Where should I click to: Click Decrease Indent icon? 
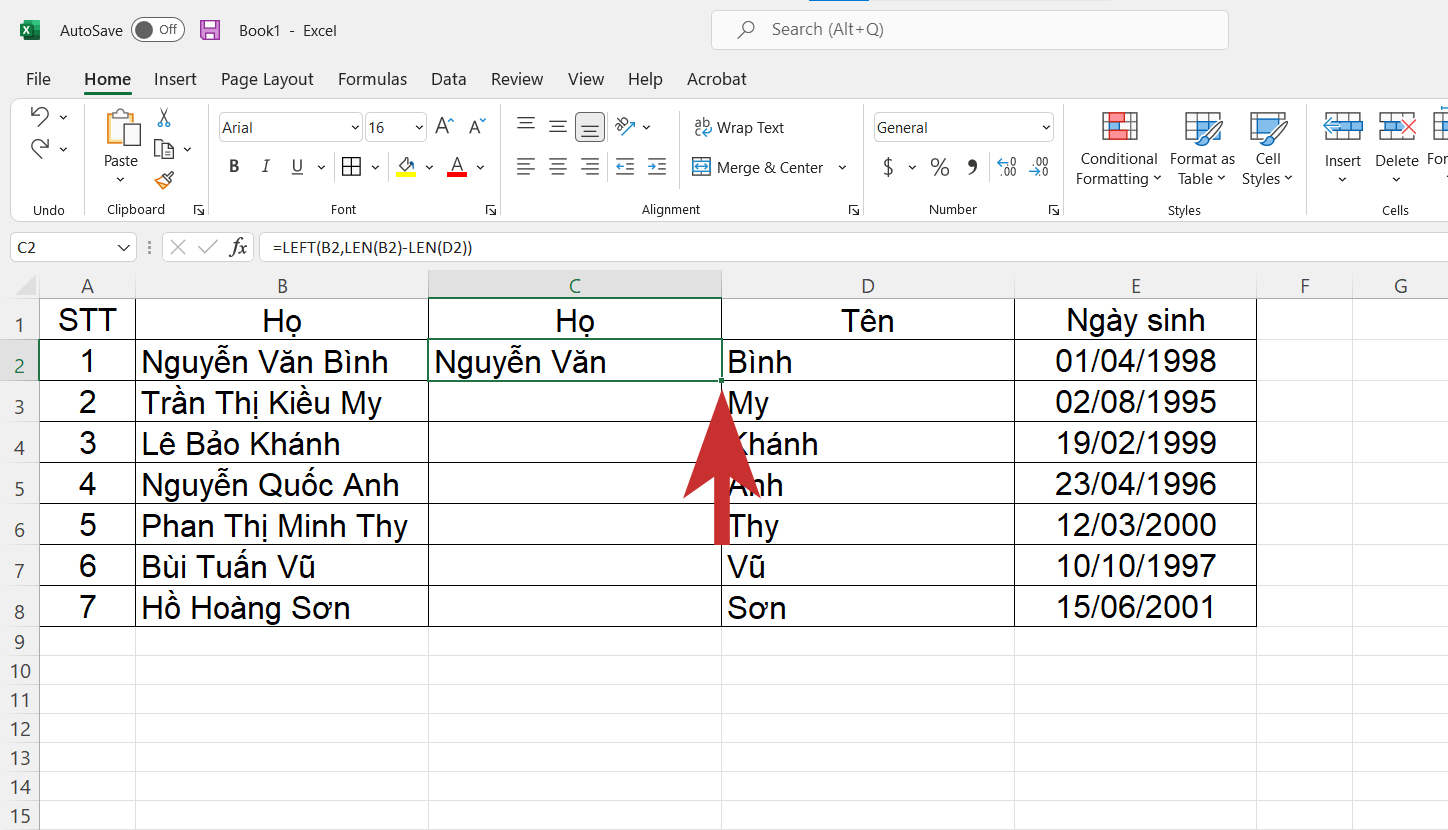pos(626,167)
